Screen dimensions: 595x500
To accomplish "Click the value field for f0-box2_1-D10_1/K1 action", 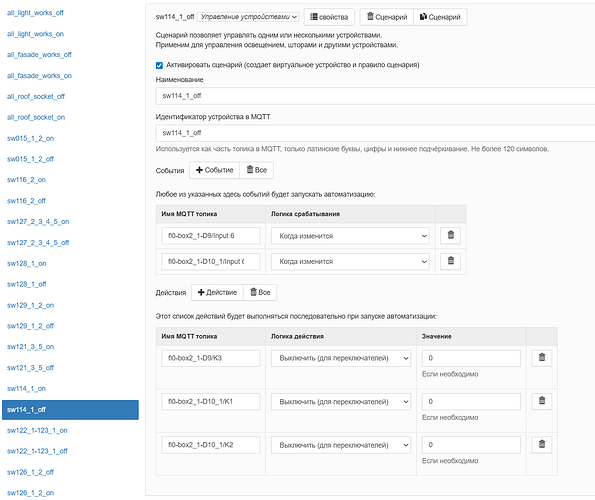I will coord(471,401).
